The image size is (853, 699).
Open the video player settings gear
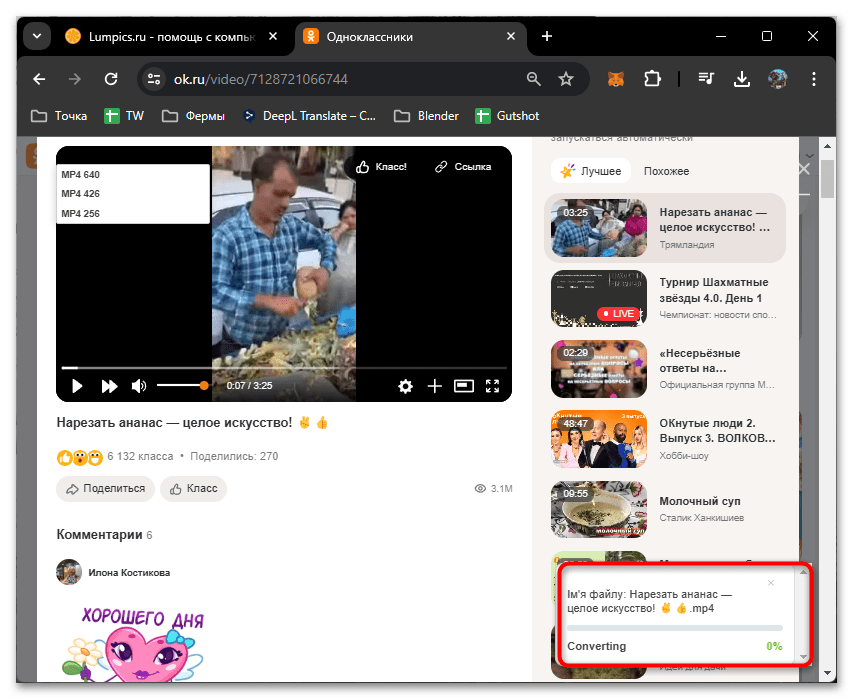pyautogui.click(x=406, y=385)
